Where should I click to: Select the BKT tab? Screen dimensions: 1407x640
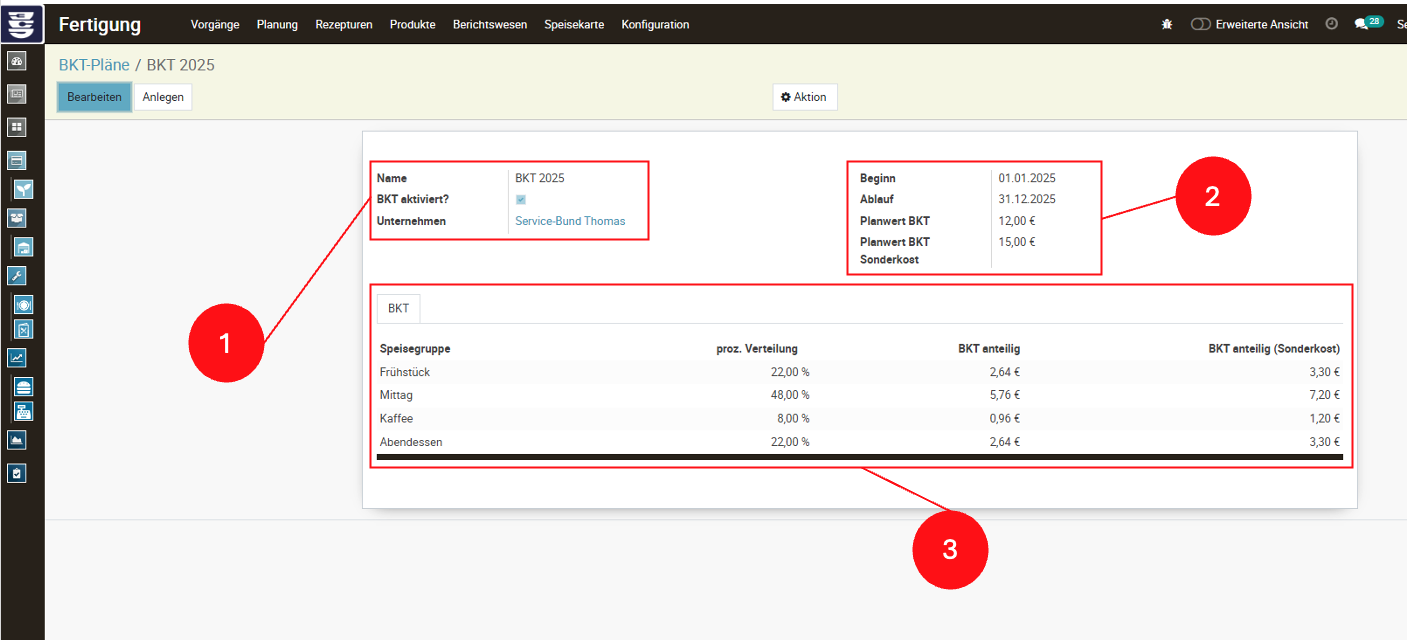(x=398, y=308)
